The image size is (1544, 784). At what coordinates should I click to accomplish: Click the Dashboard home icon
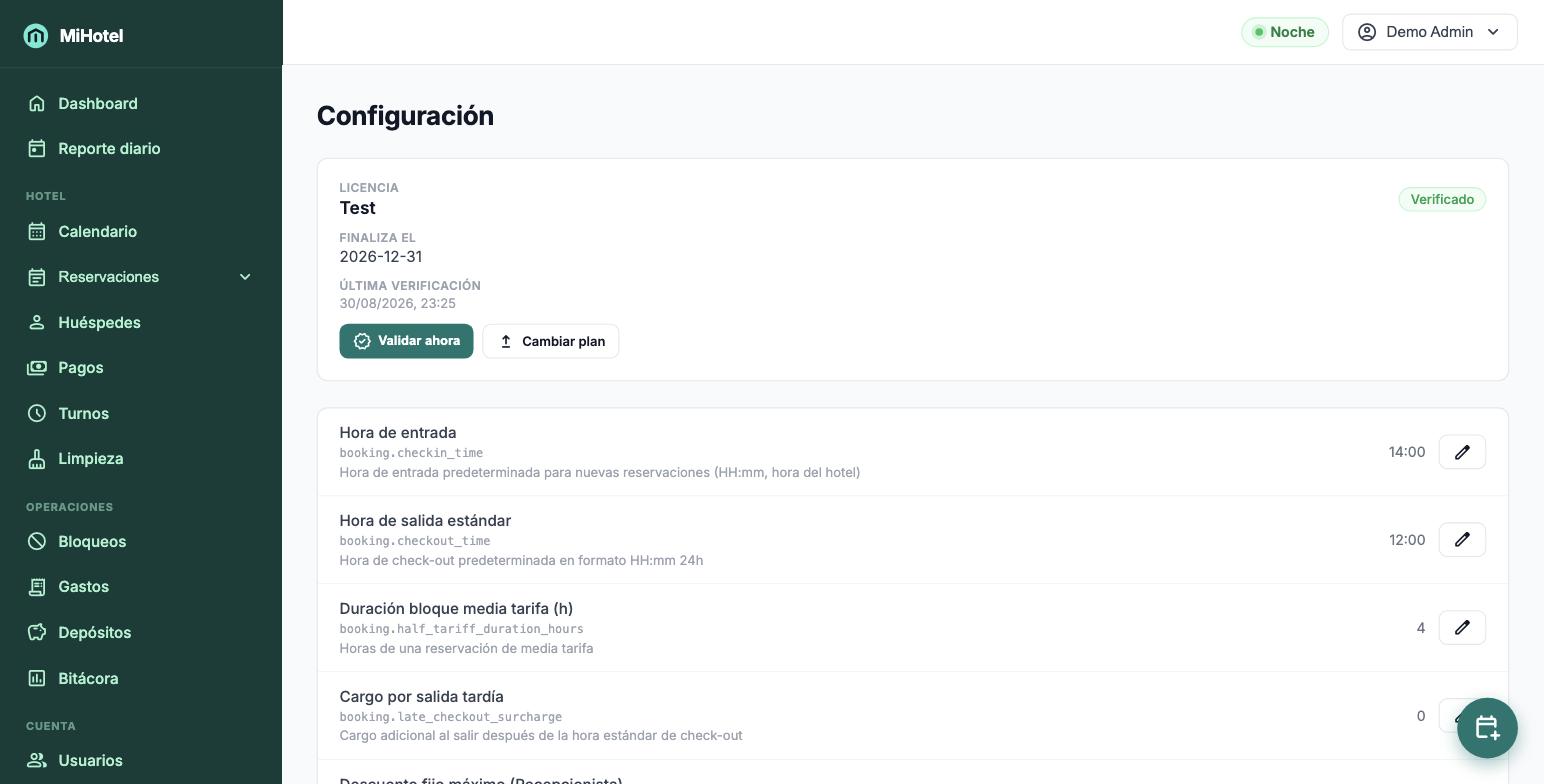pos(37,103)
